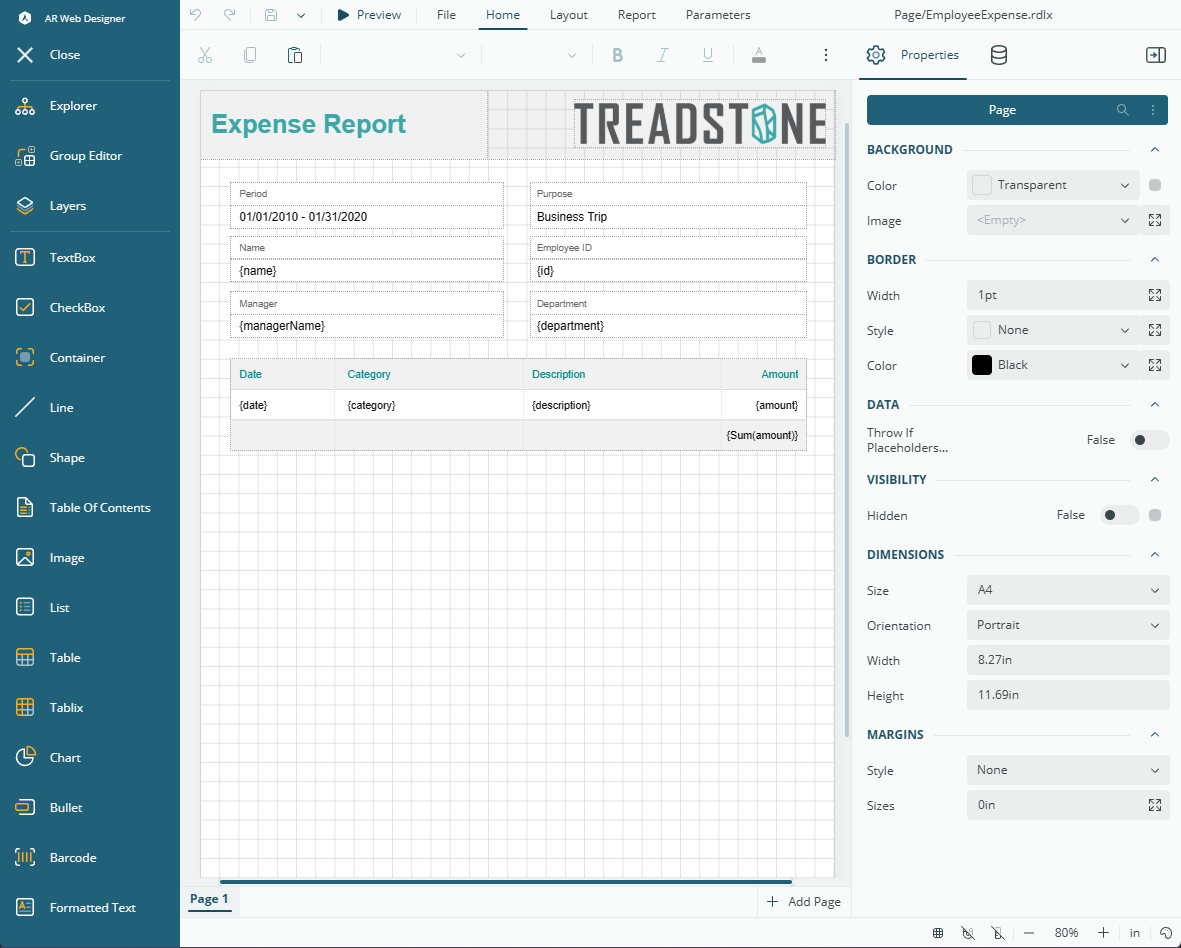
Task: Open the Border Style None dropdown
Action: pos(1051,331)
